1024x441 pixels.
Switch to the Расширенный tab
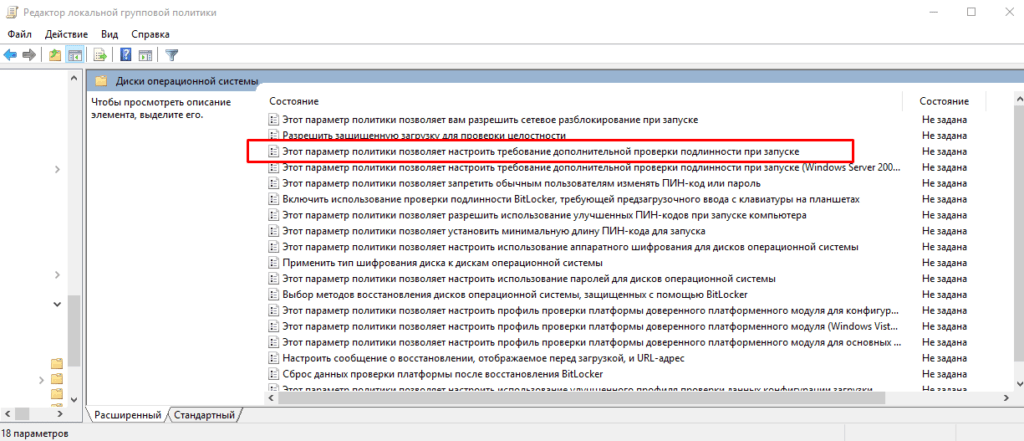(x=127, y=414)
